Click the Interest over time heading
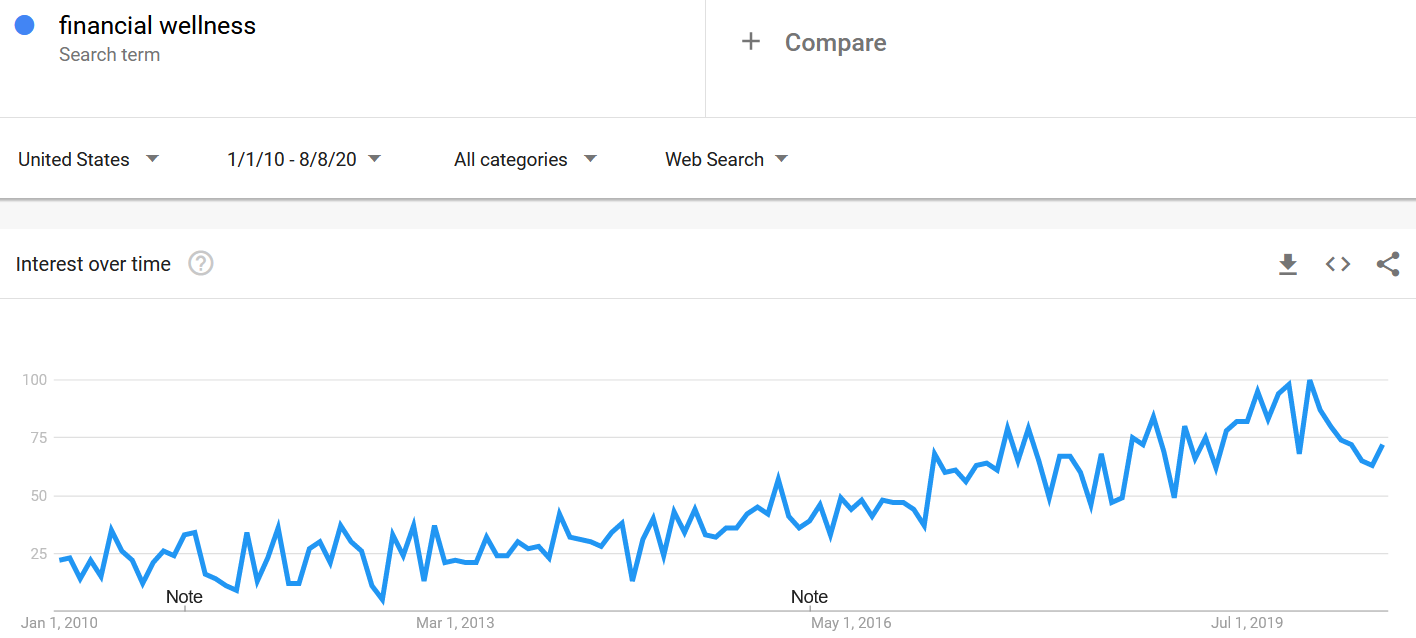The height and width of the screenshot is (638, 1416). coord(93,264)
